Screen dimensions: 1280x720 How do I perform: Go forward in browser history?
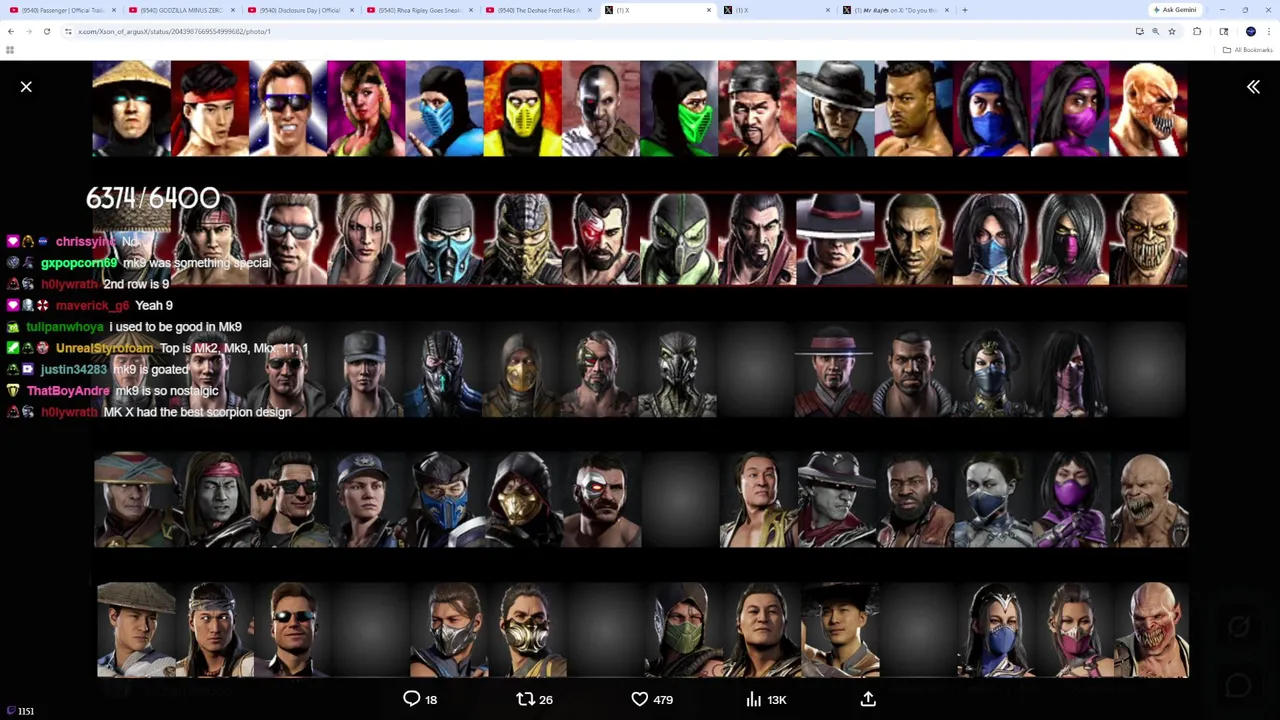point(29,31)
